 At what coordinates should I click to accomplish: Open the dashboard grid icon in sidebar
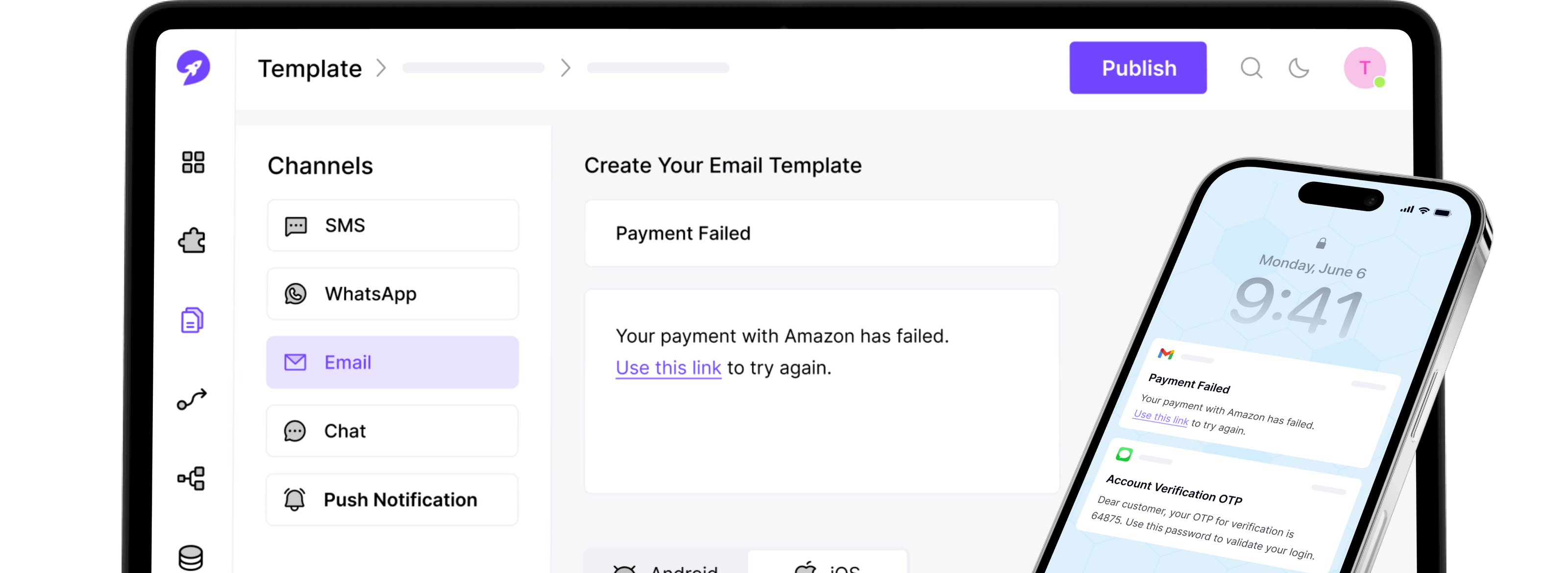(193, 163)
